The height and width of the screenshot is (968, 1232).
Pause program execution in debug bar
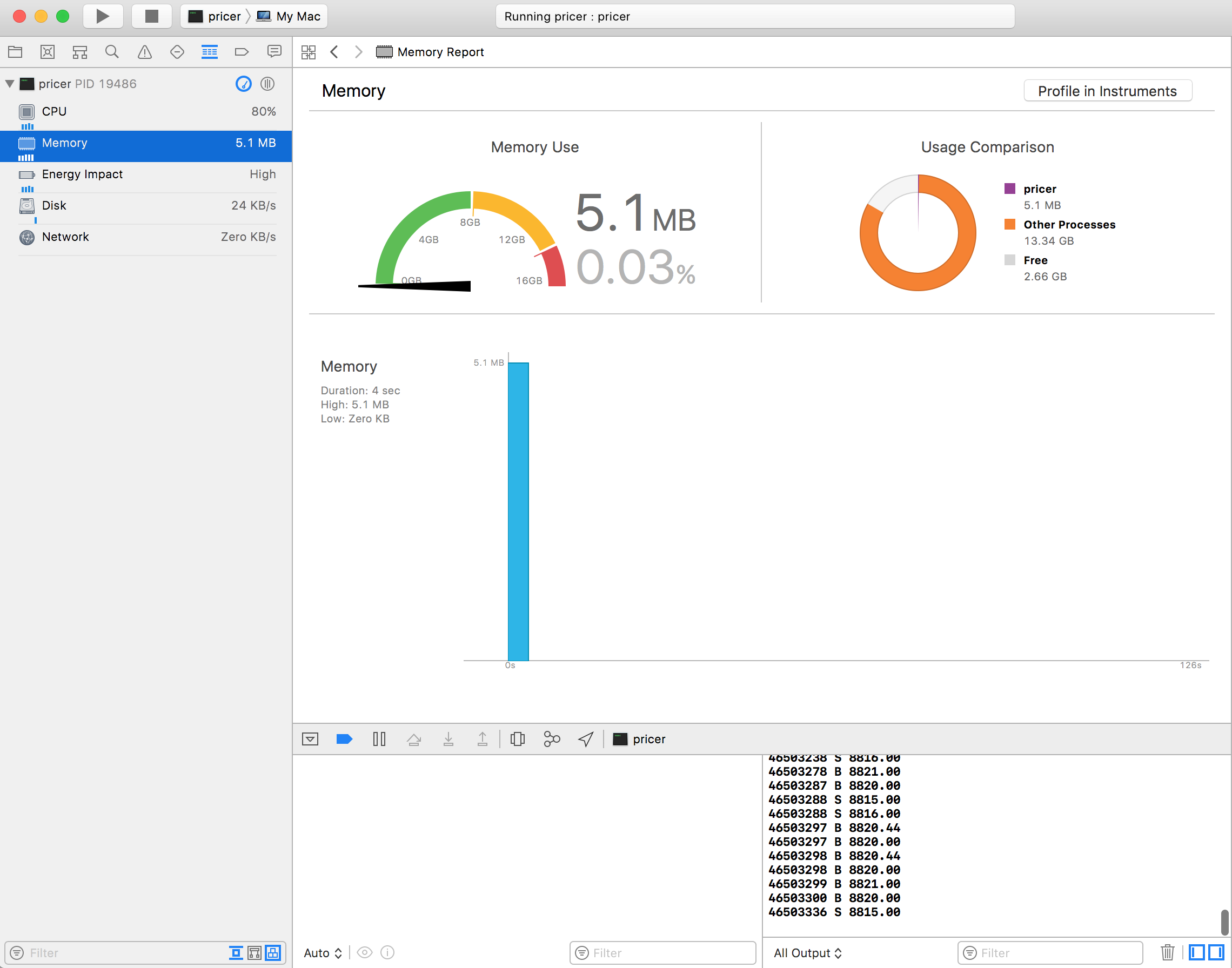click(379, 739)
